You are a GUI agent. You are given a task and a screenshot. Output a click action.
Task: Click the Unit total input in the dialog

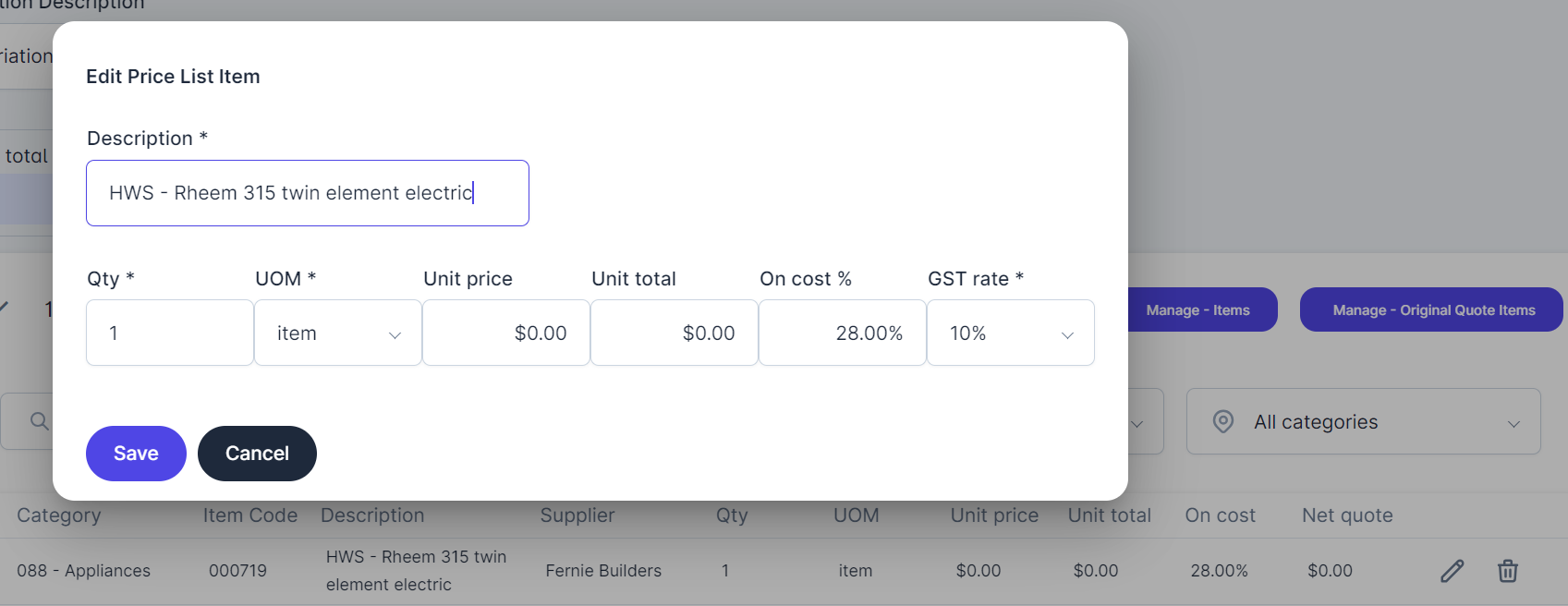pyautogui.click(x=674, y=333)
